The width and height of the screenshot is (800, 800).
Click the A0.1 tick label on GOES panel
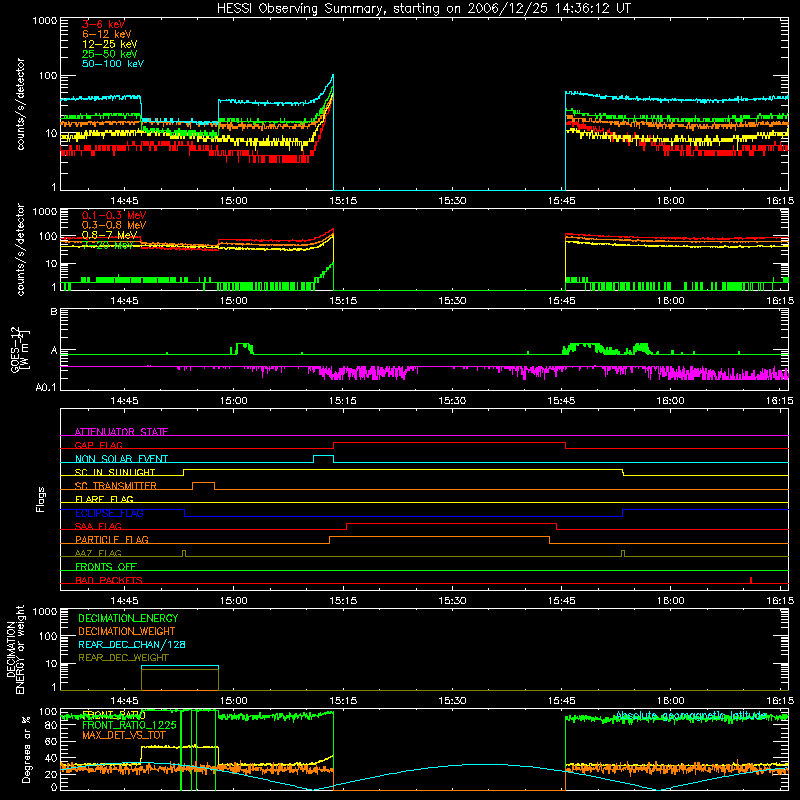(x=46, y=388)
